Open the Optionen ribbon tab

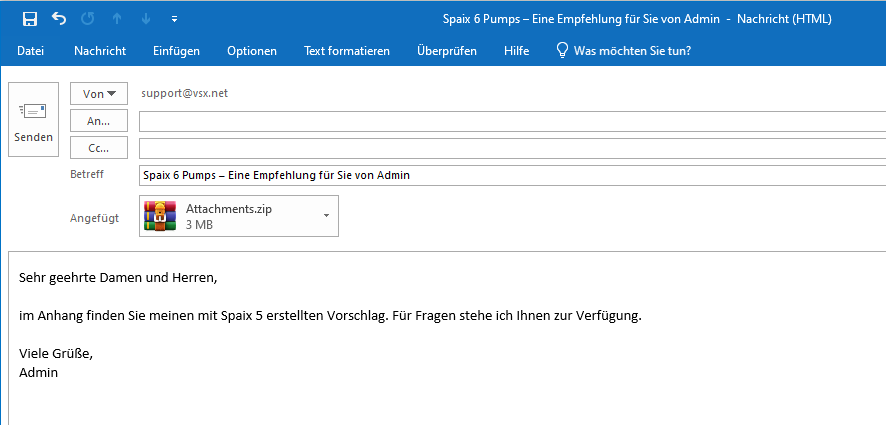click(x=252, y=51)
